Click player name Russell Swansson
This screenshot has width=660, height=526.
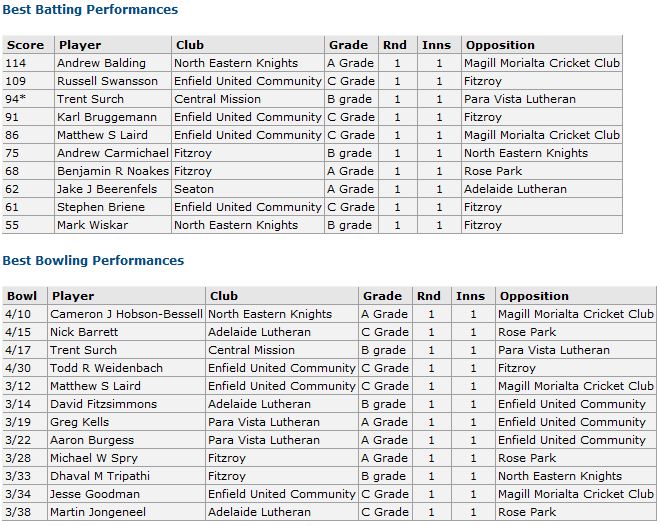click(x=107, y=81)
